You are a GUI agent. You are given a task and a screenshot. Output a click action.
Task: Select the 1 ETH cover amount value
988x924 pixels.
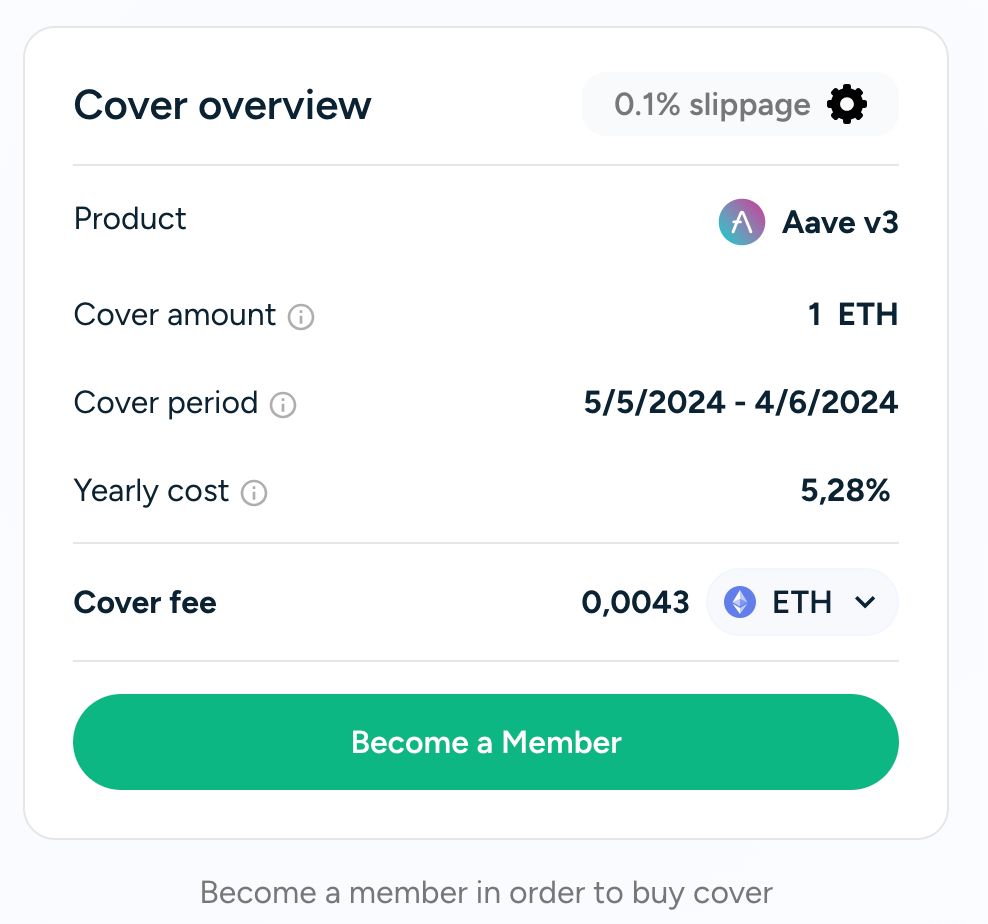853,315
